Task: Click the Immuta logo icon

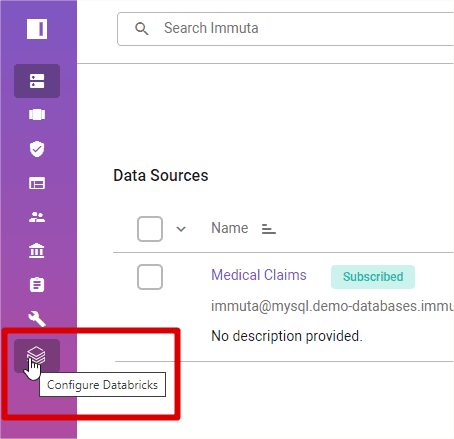Action: 37,29
